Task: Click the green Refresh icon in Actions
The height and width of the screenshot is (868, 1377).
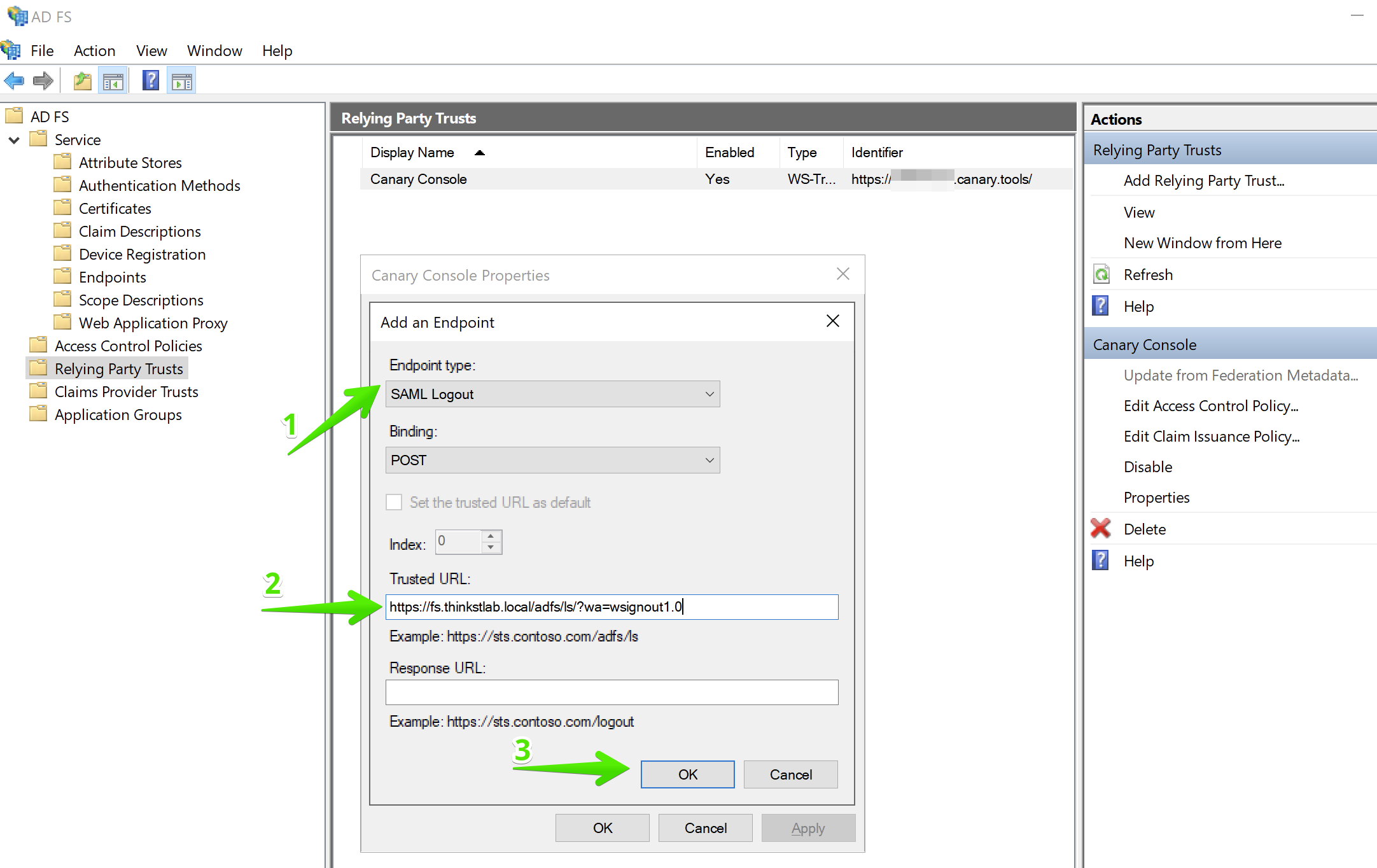Action: [x=1101, y=274]
